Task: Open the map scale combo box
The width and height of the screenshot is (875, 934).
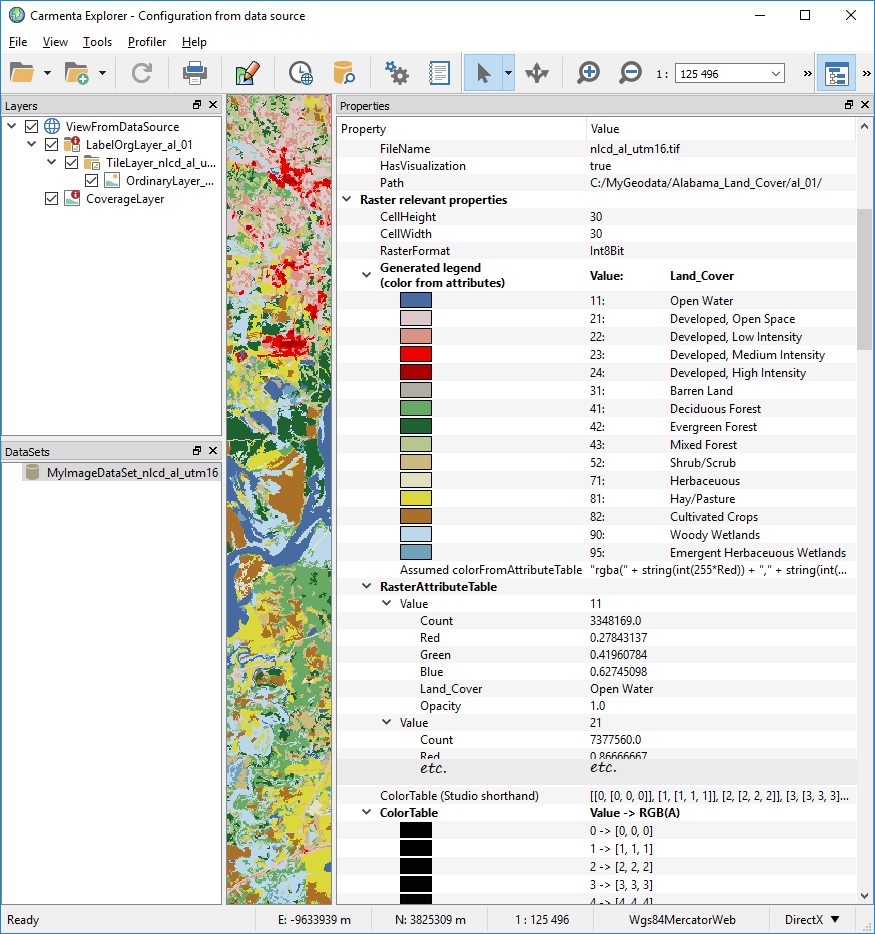Action: (730, 74)
